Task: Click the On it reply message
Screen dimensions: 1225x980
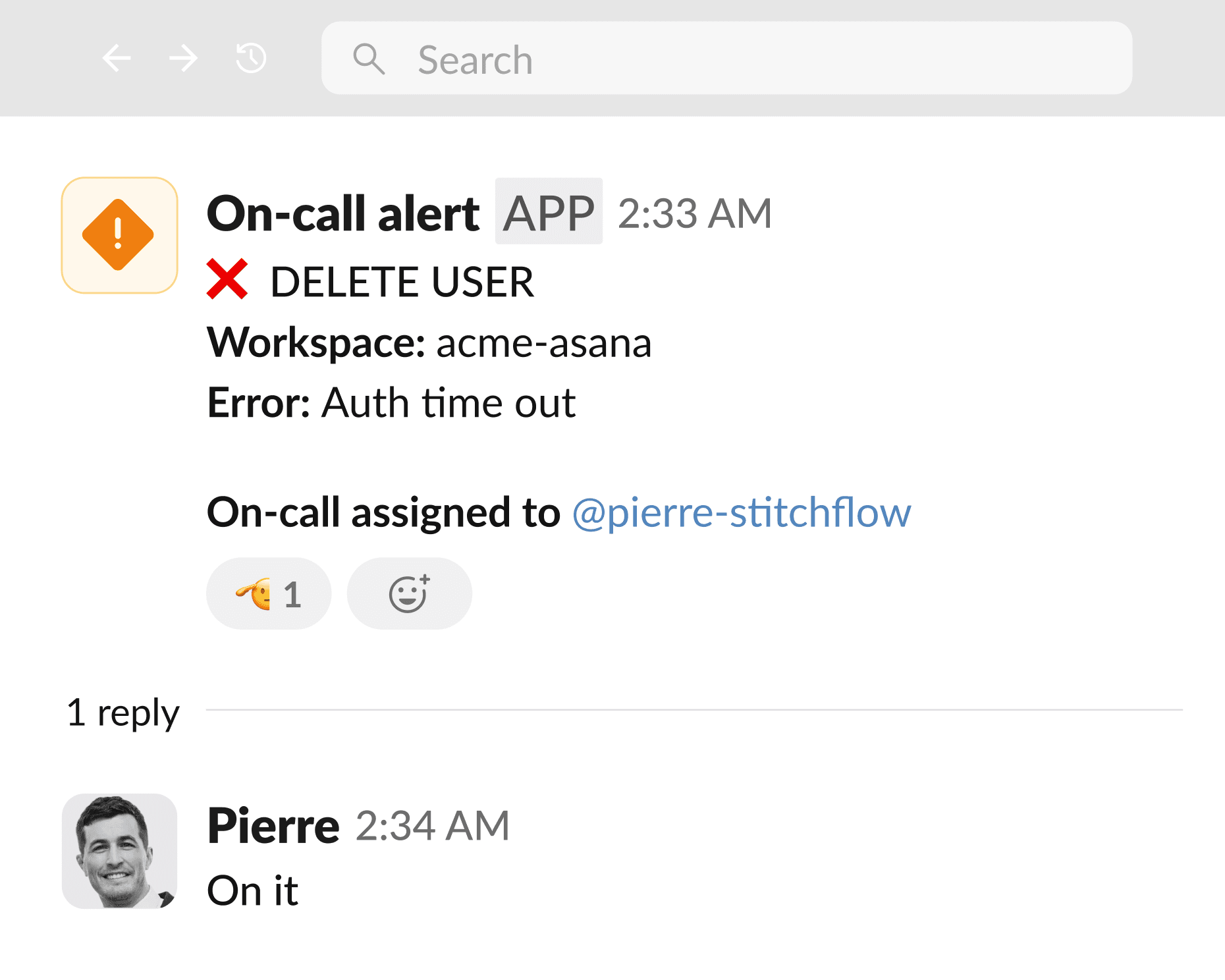Action: pyautogui.click(x=253, y=890)
